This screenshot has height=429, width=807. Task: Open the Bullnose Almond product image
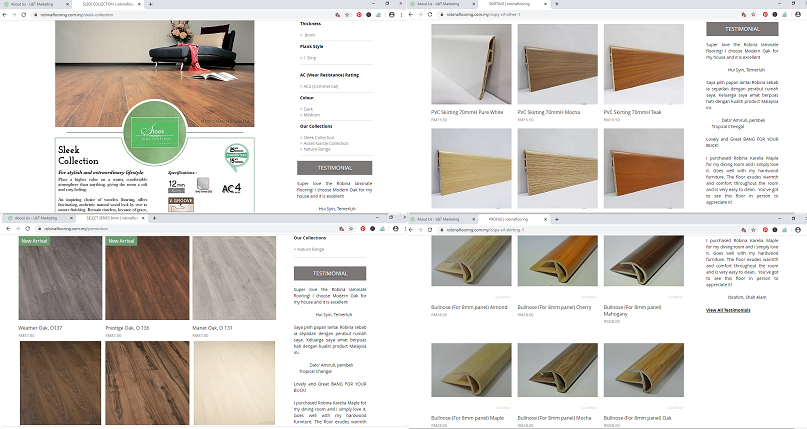pos(471,261)
